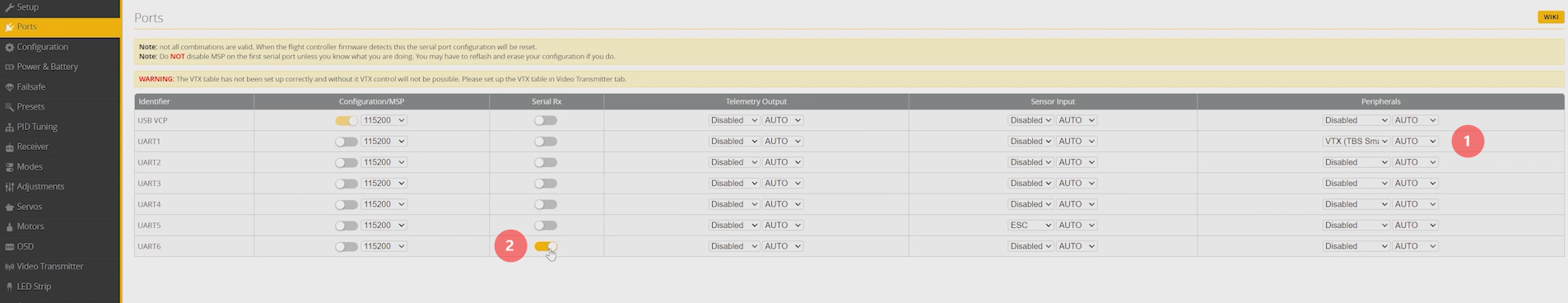Open the Failsafe parachute icon
Screen dimensions: 1568x303
tap(10, 87)
